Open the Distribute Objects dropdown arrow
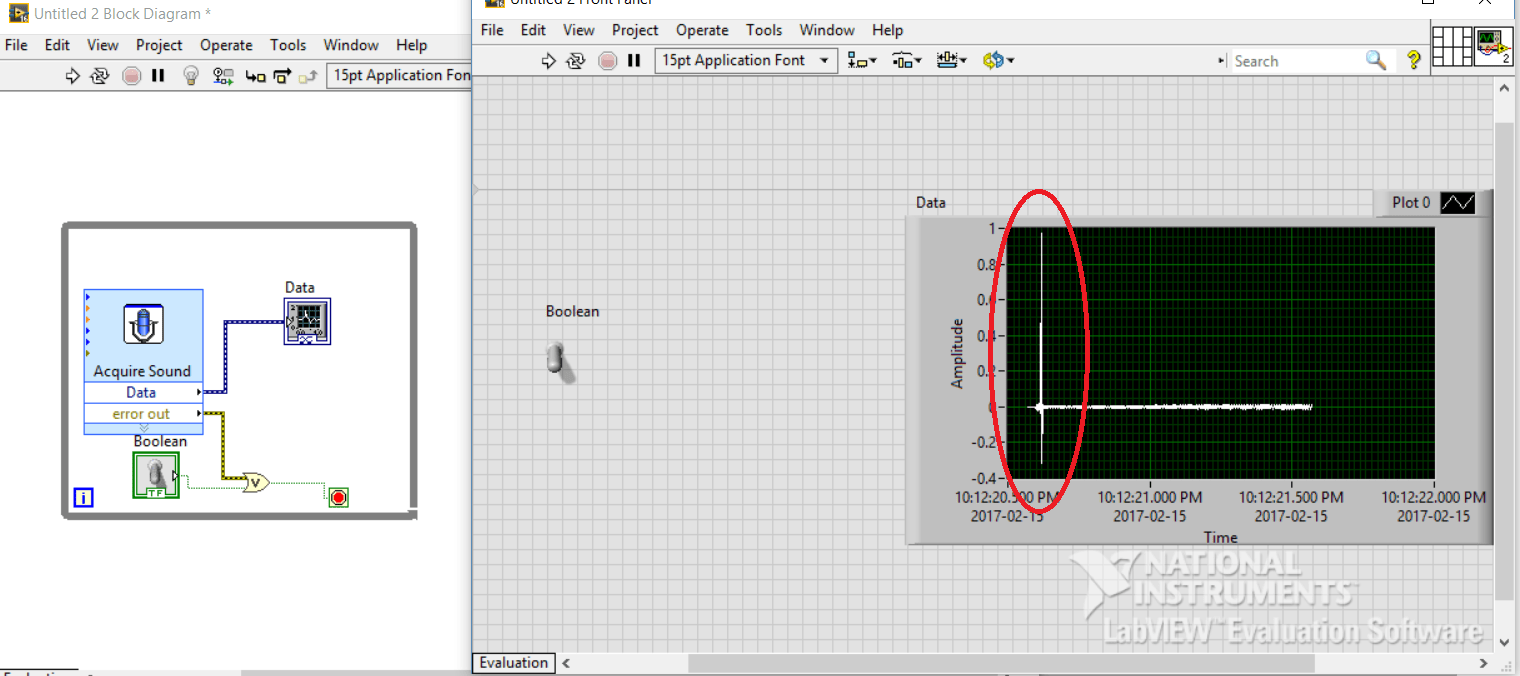The height and width of the screenshot is (676, 1520). (x=917, y=60)
